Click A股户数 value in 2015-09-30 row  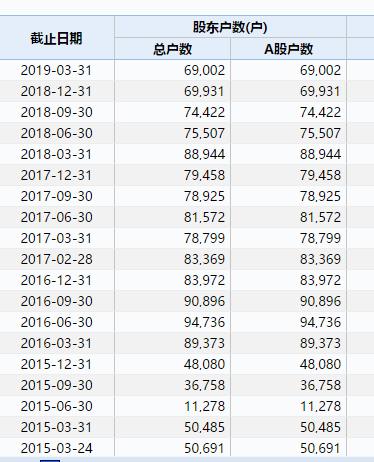[320, 385]
